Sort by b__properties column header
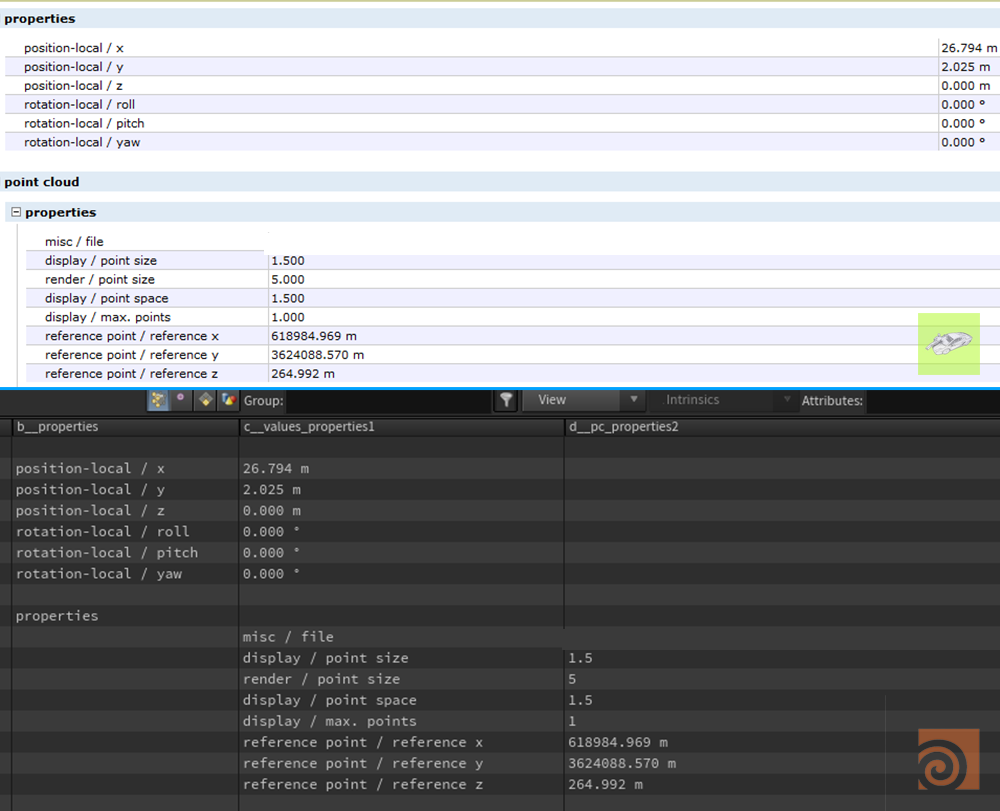Image resolution: width=1000 pixels, height=811 pixels. [x=126, y=427]
